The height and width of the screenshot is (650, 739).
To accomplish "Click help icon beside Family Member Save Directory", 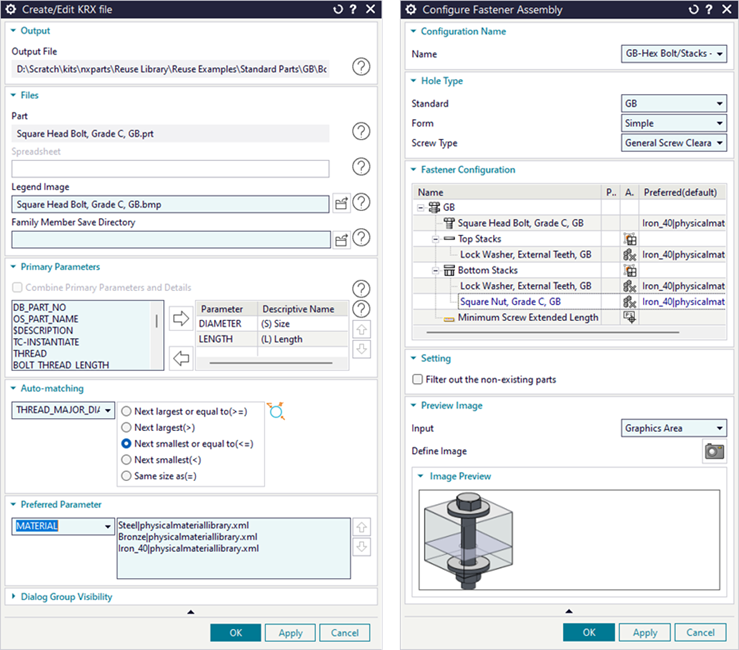I will [x=361, y=238].
